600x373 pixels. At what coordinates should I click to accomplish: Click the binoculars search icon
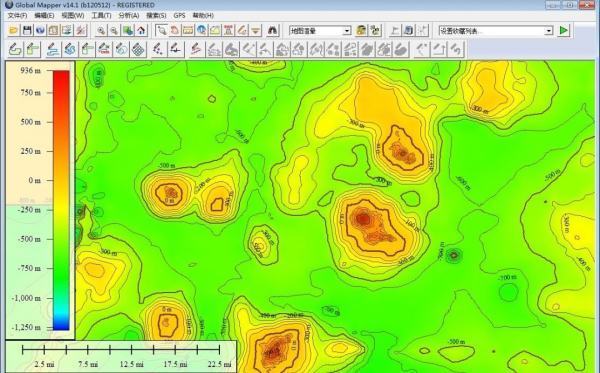[x=272, y=30]
